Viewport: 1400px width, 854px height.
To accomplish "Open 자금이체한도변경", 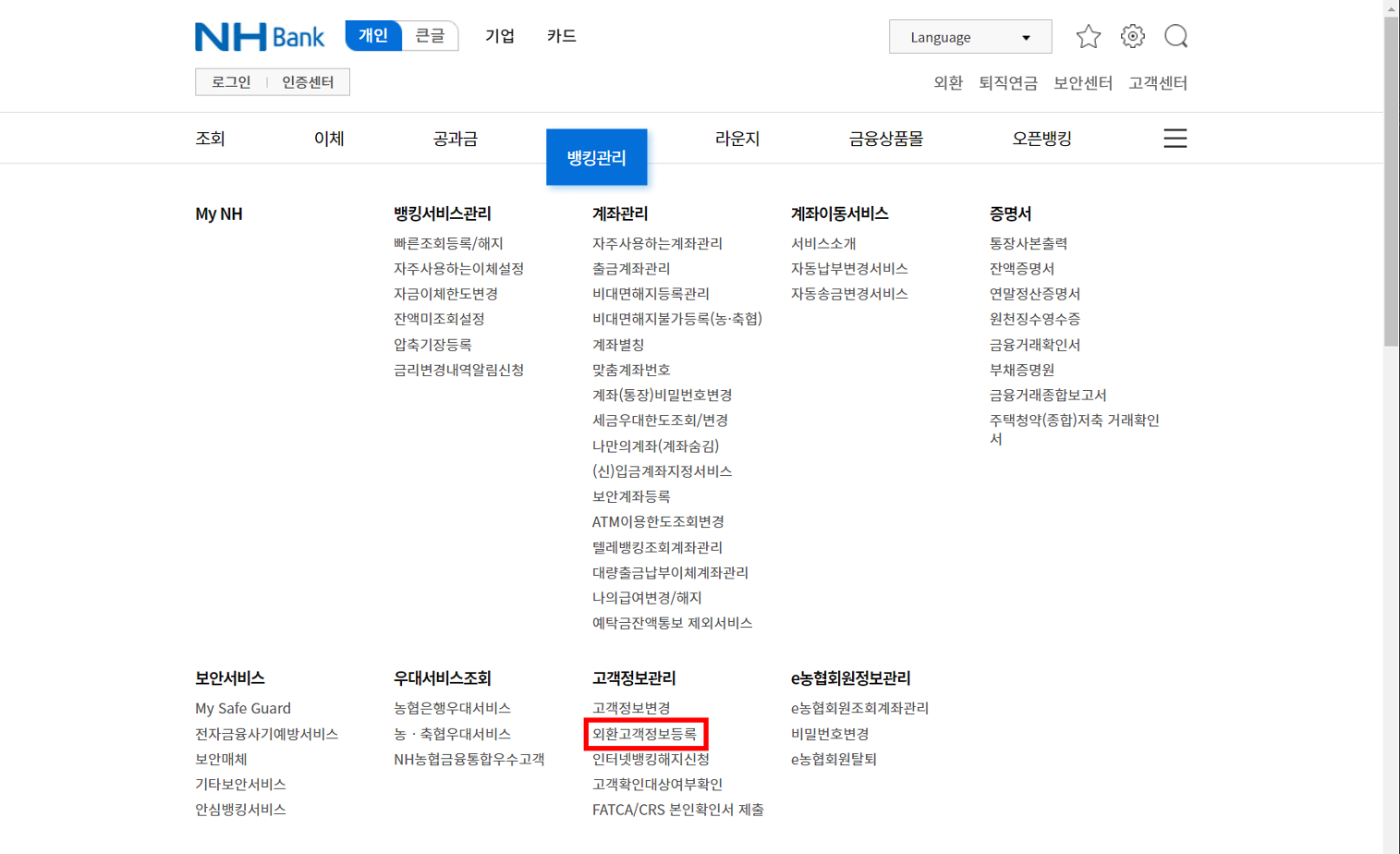I will pyautogui.click(x=445, y=293).
